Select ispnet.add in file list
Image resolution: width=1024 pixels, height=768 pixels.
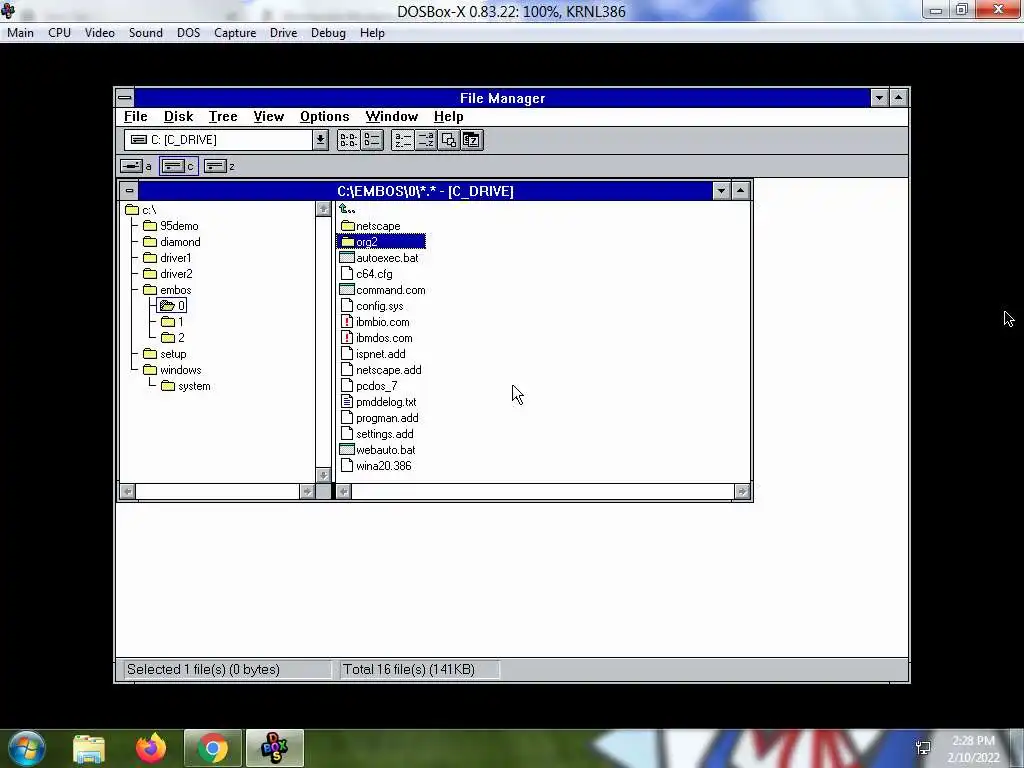(373, 354)
